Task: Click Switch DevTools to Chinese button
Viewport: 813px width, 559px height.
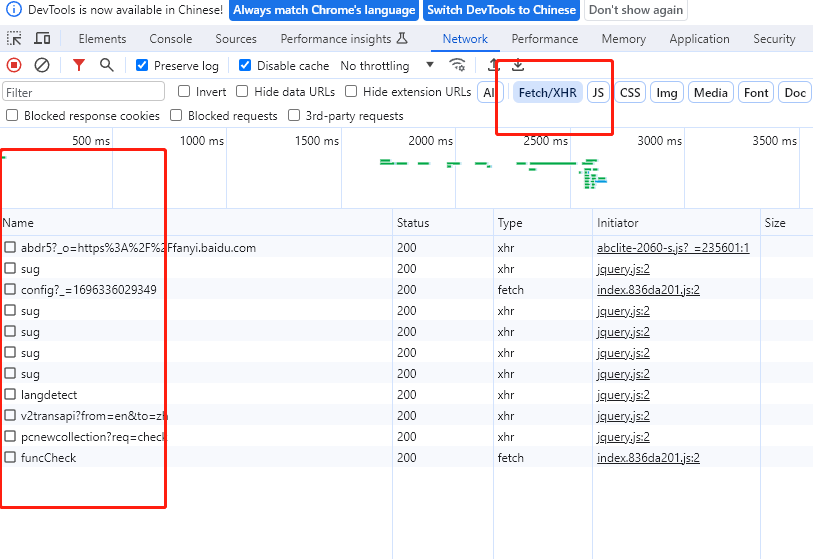Action: click(x=501, y=10)
